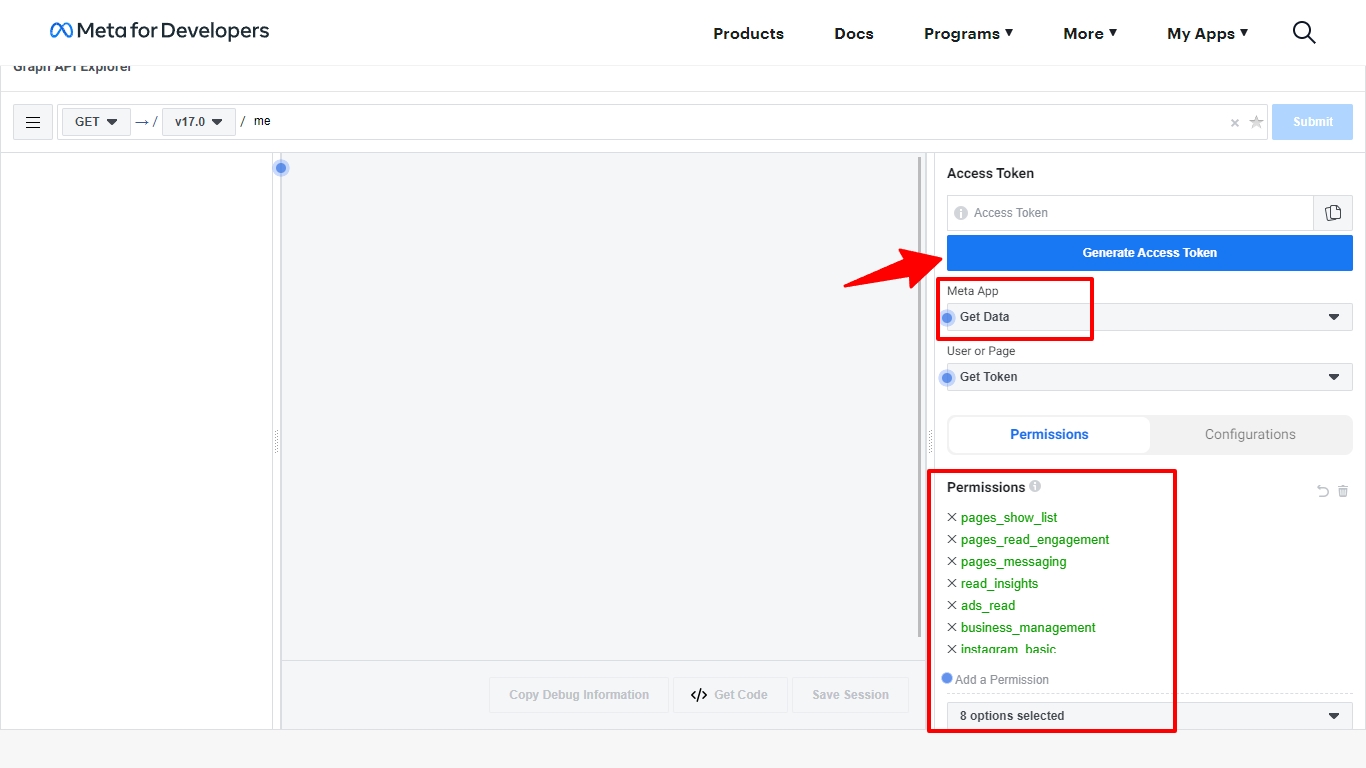The height and width of the screenshot is (768, 1366).
Task: Remove the pages_show_list permission
Action: click(952, 518)
